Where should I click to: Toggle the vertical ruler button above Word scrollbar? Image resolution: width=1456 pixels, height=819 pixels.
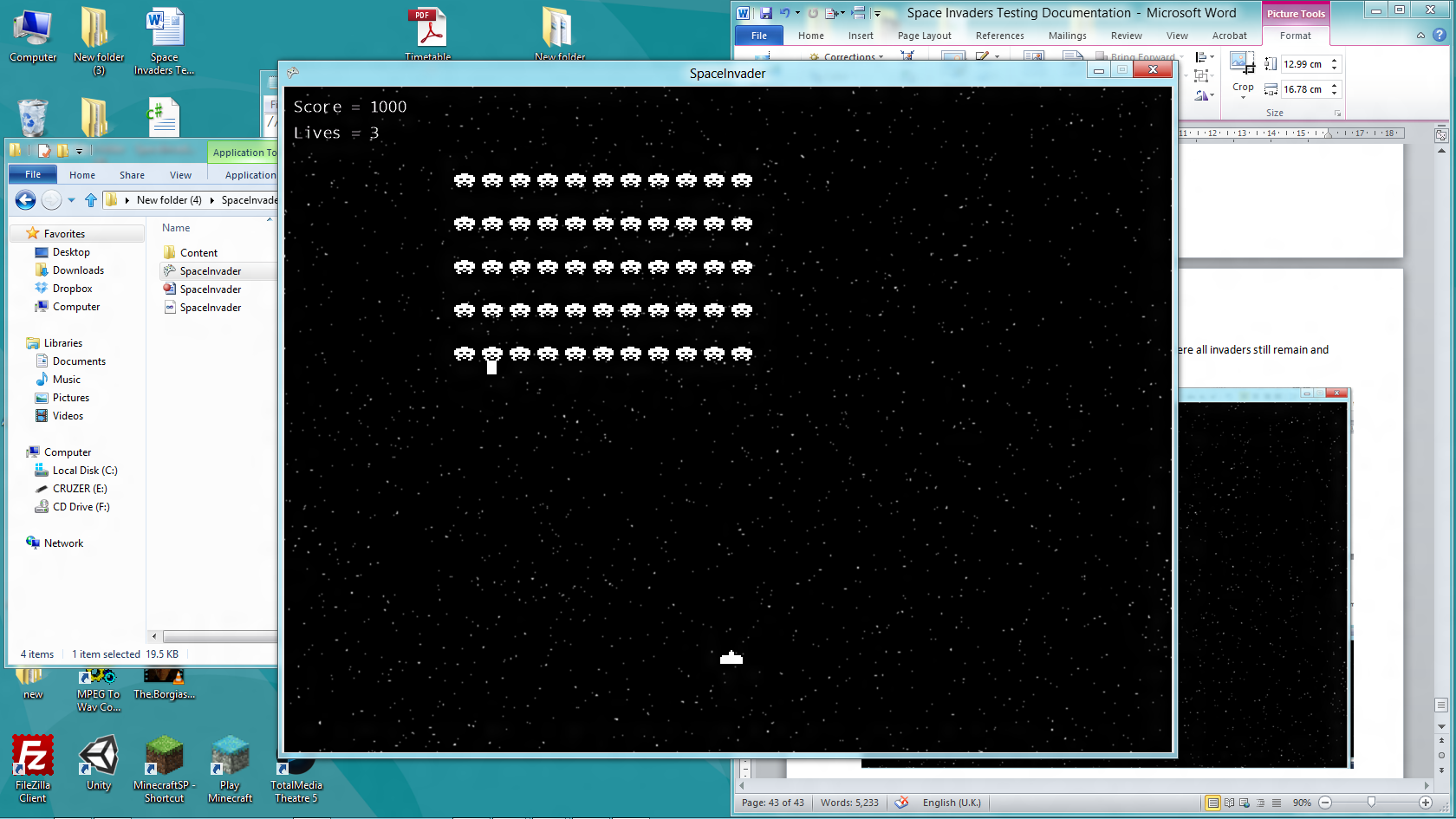(1441, 135)
